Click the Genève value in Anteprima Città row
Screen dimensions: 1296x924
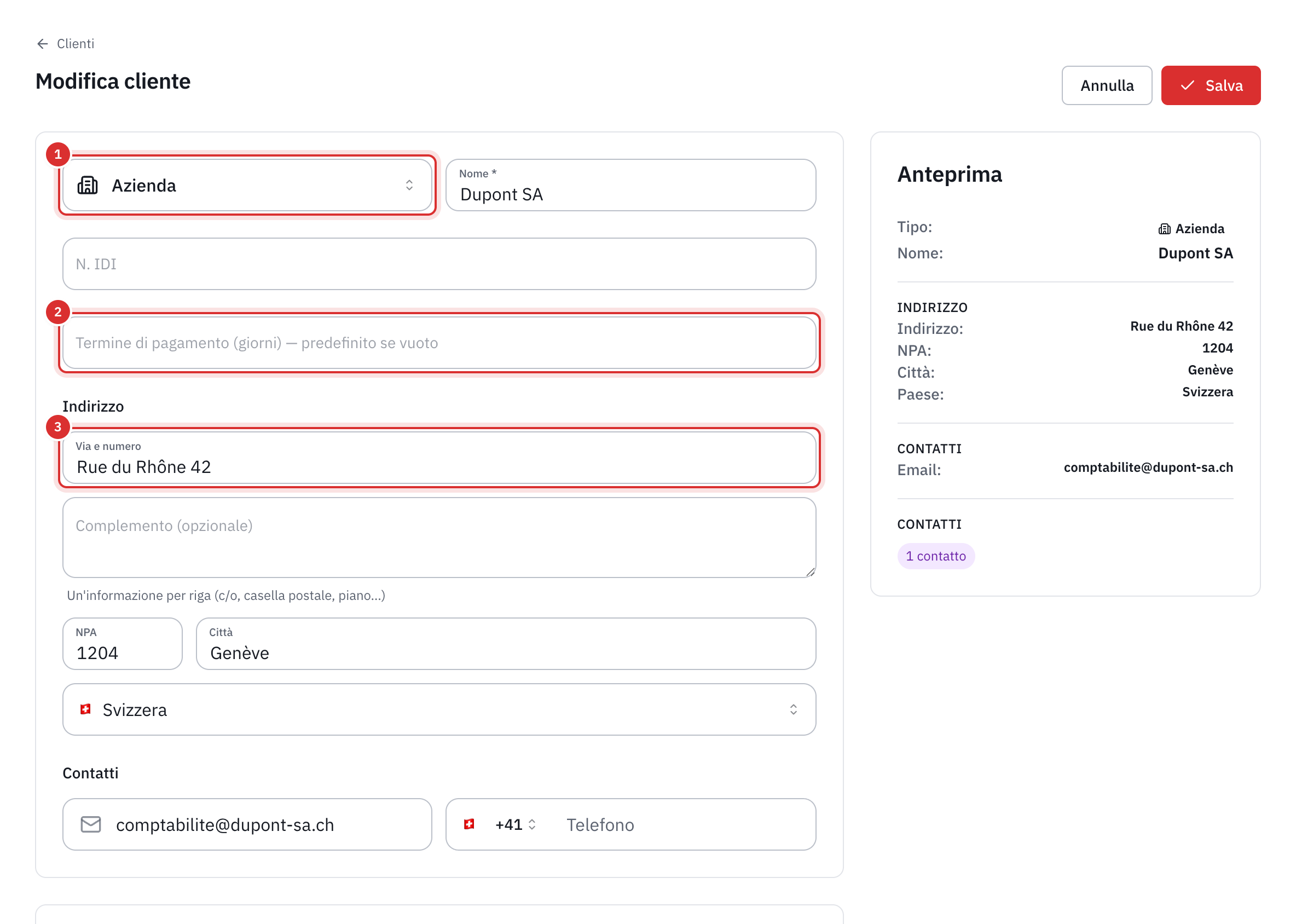(x=1210, y=370)
